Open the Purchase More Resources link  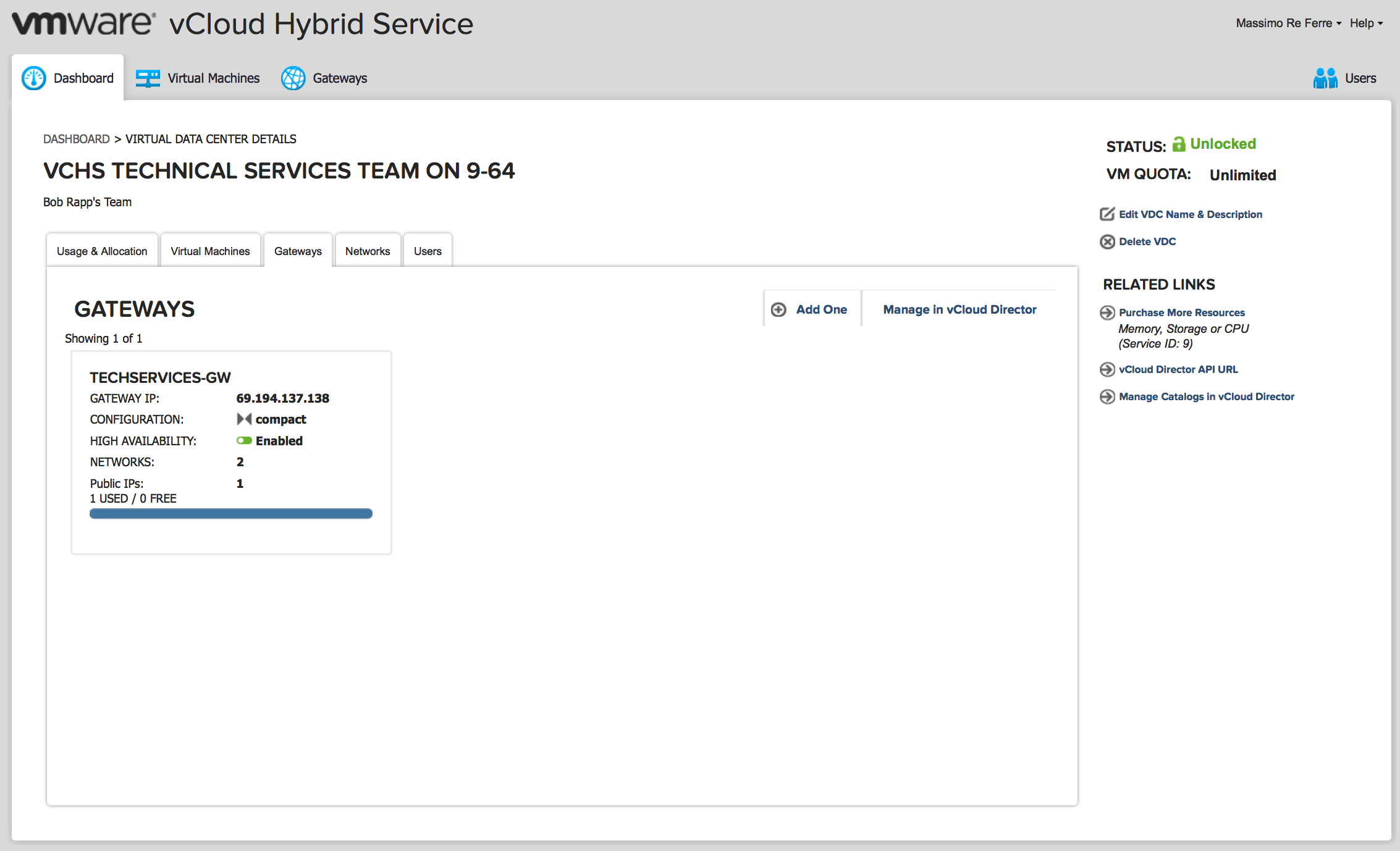(1182, 312)
